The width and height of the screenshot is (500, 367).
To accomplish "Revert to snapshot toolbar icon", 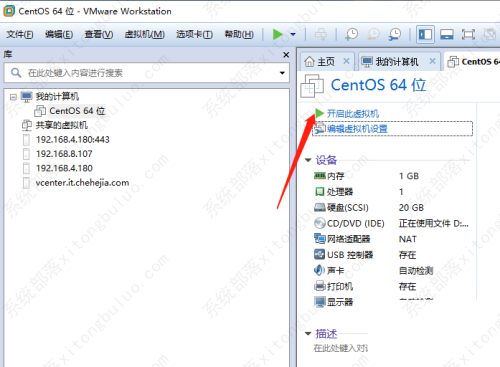I will (373, 34).
